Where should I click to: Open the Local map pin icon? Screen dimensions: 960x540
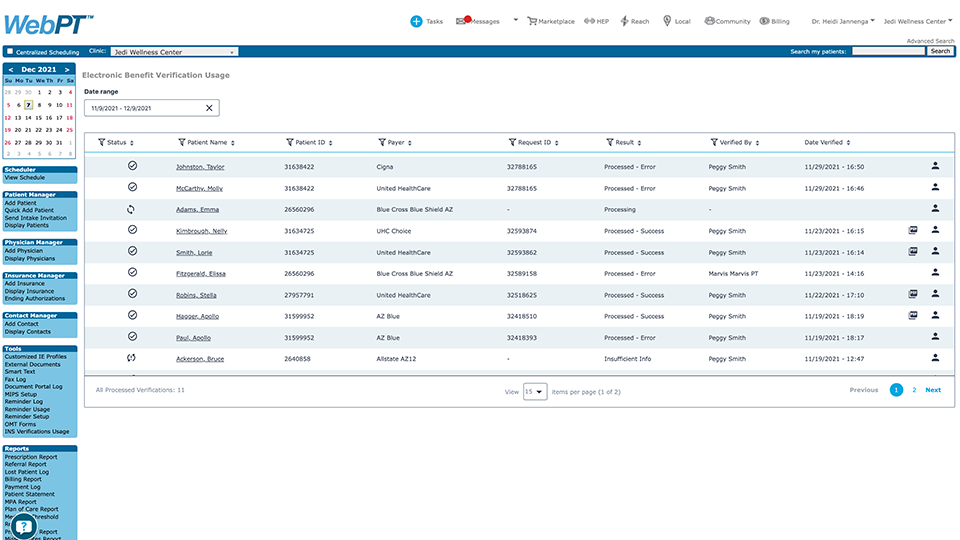(667, 21)
